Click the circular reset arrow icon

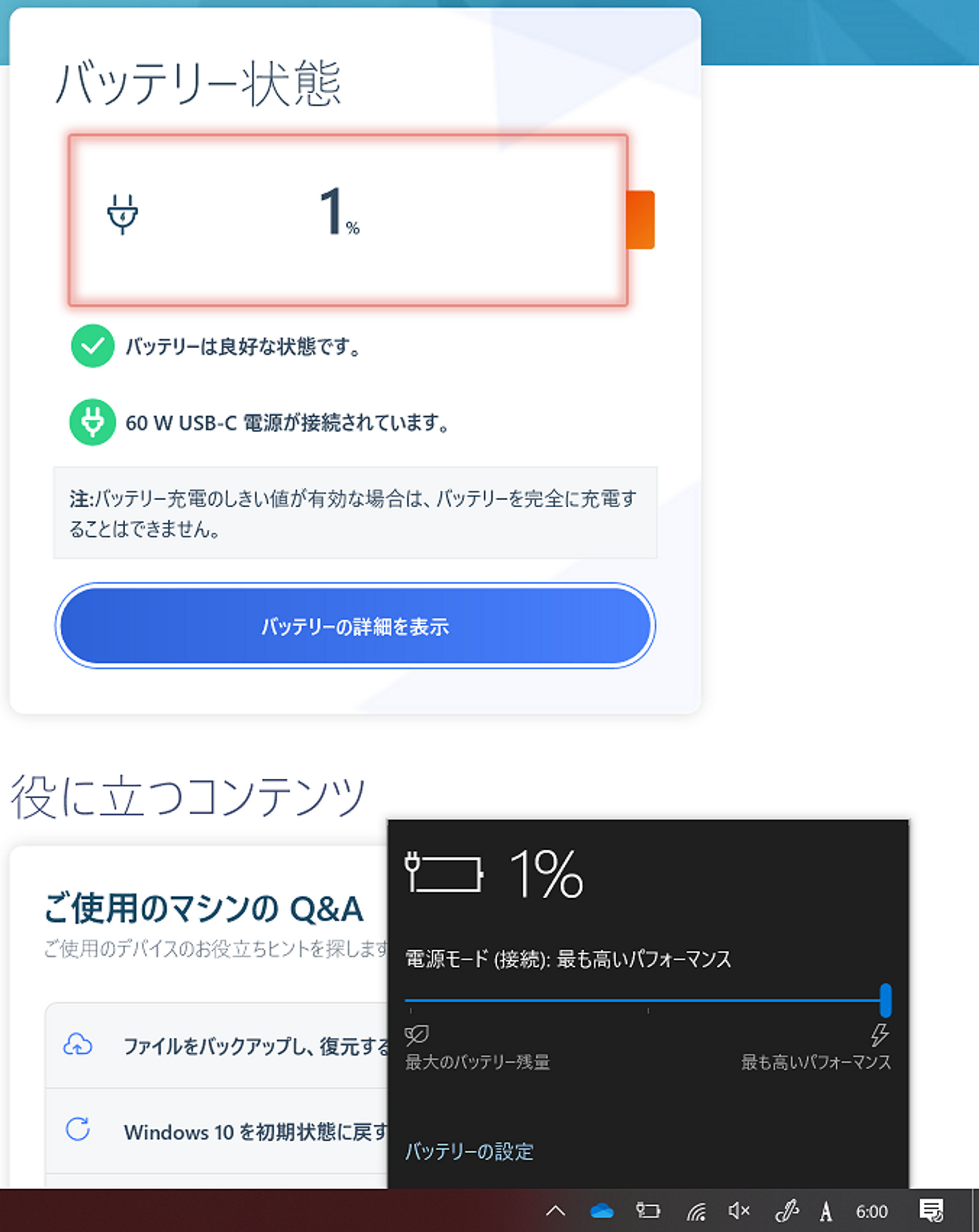click(x=78, y=1130)
